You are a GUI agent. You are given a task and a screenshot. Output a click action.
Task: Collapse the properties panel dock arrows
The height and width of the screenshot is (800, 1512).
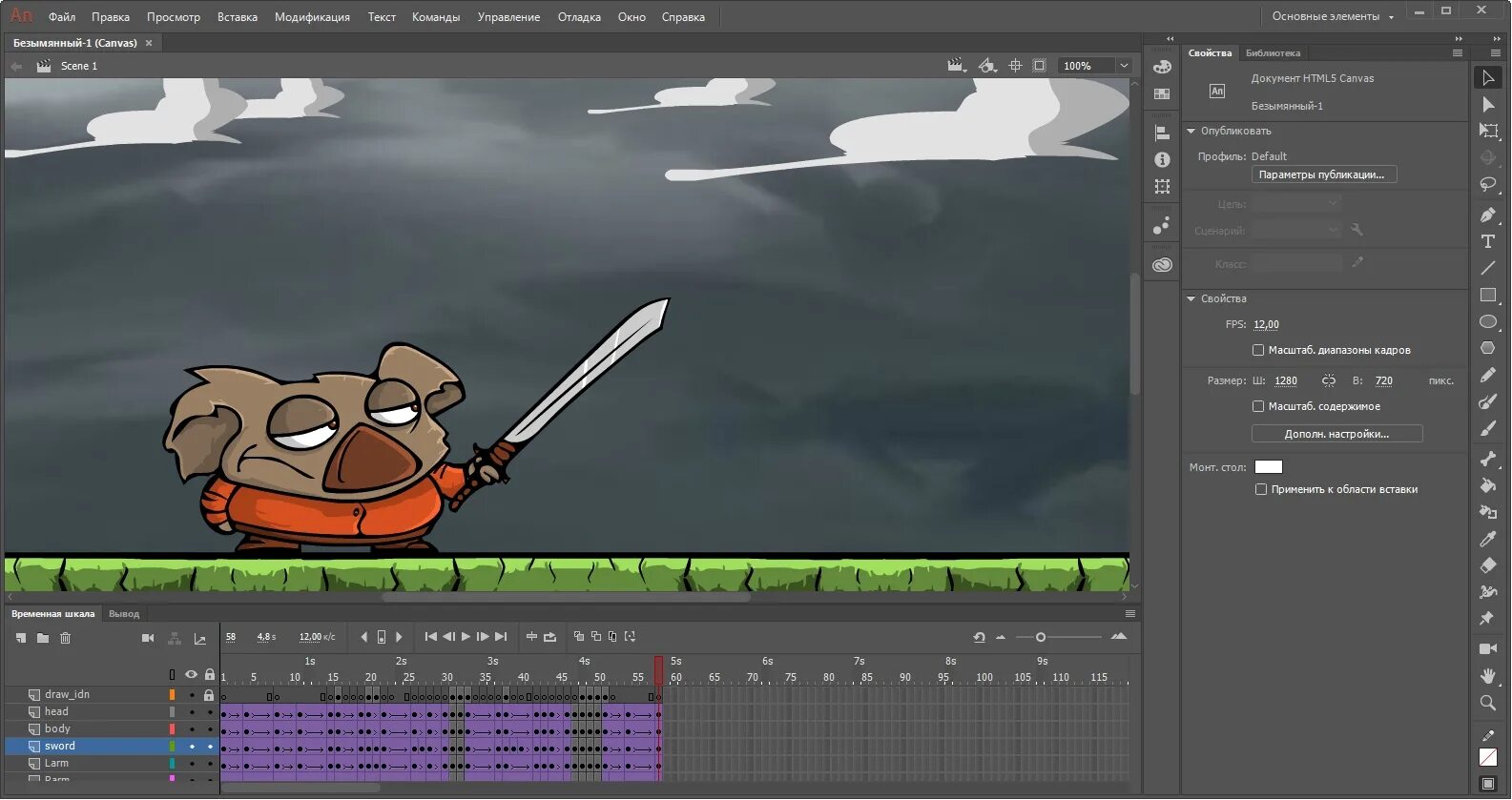(1459, 39)
